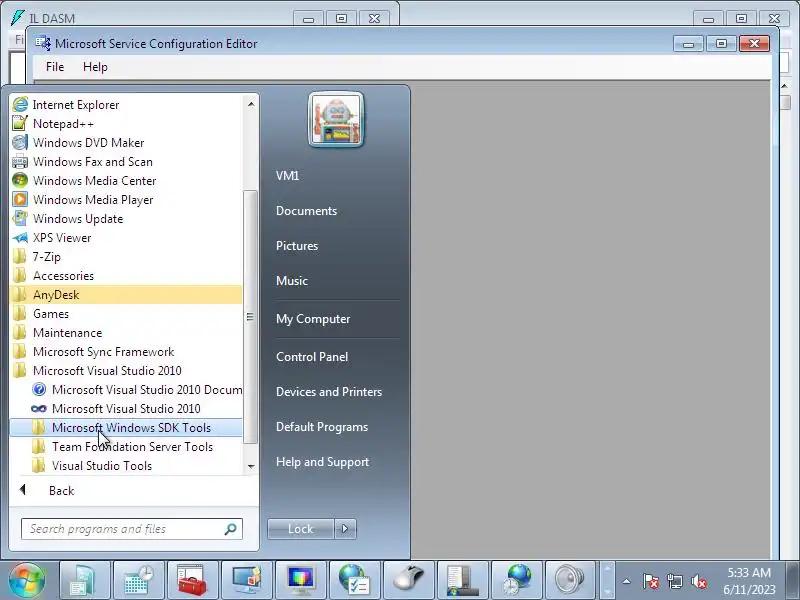Open Devices and Printers

(329, 392)
